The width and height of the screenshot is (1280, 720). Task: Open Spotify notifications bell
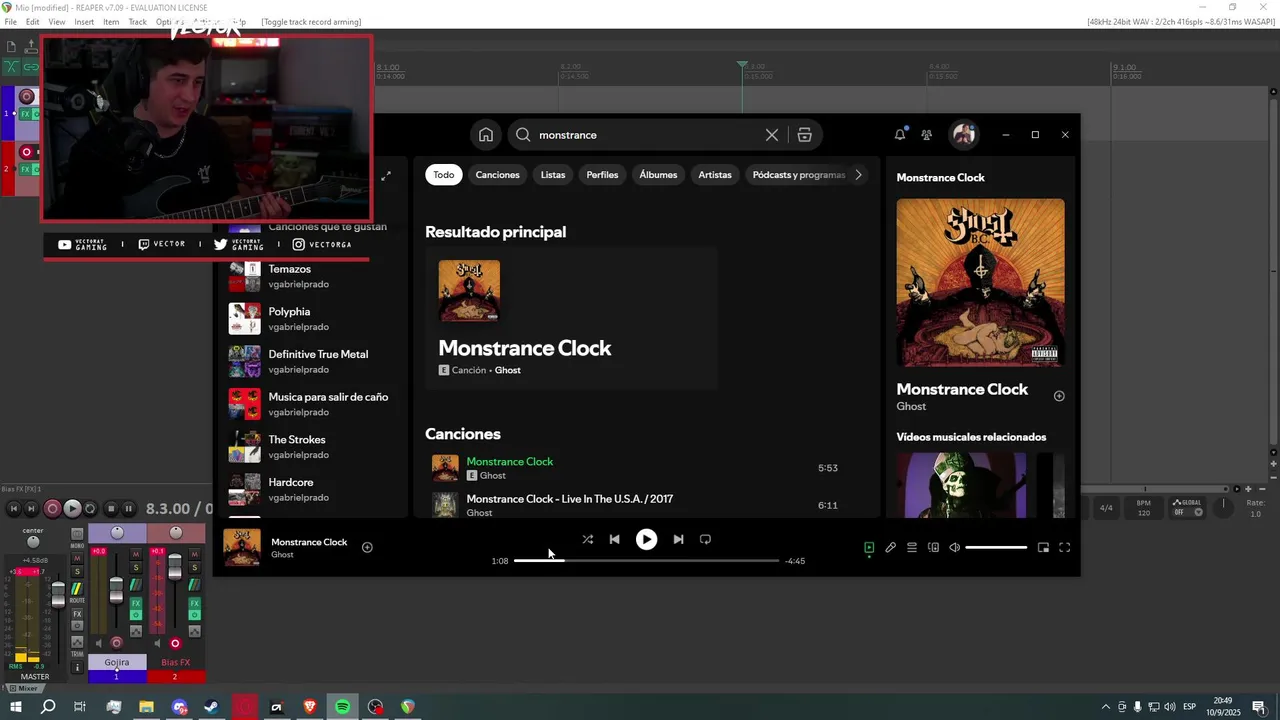tap(900, 134)
